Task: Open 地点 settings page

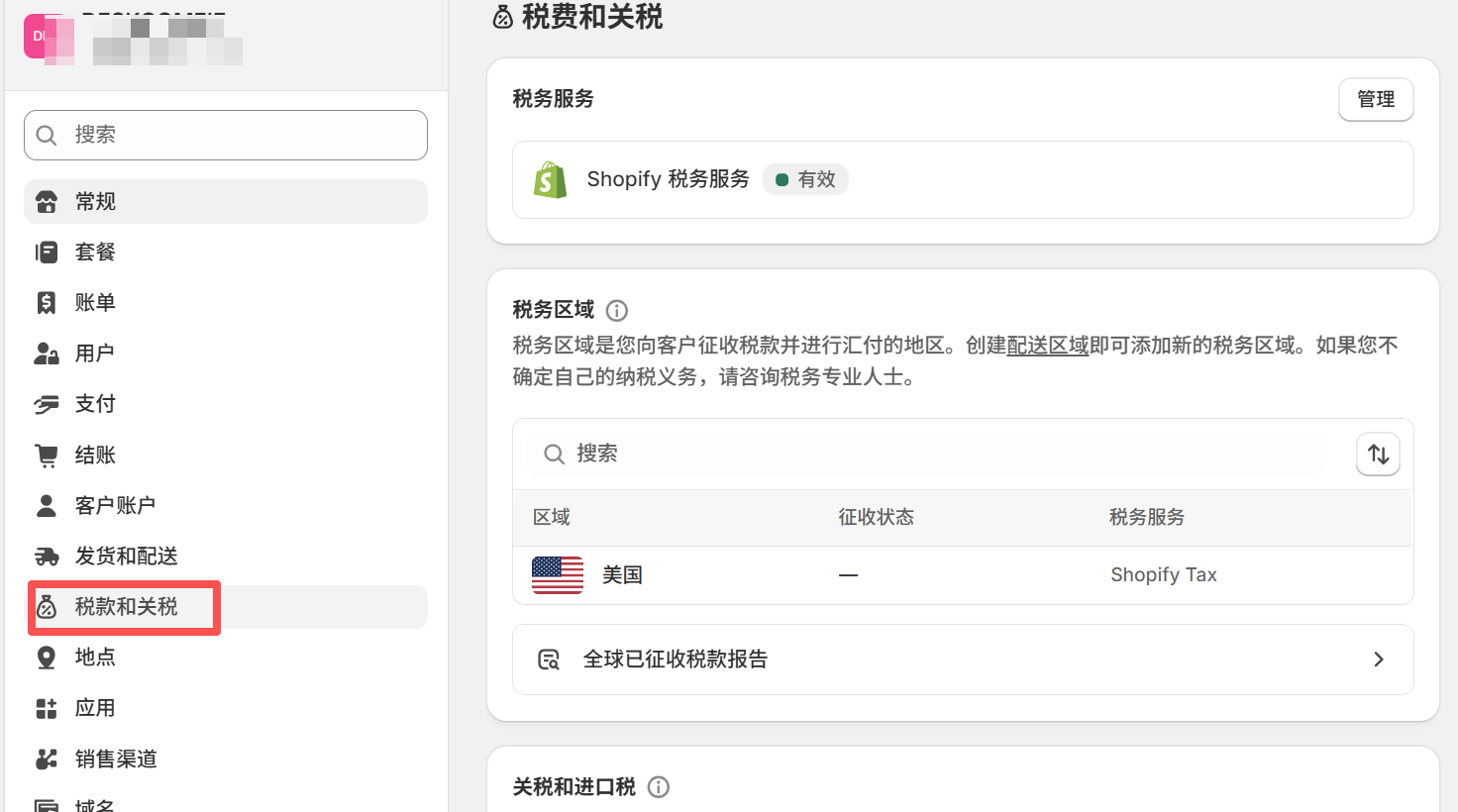Action: (226, 658)
